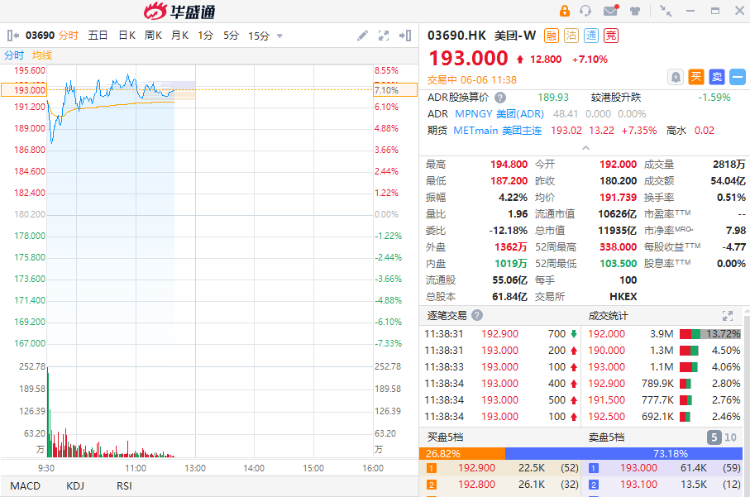Select the MACD indicator

click(x=25, y=486)
